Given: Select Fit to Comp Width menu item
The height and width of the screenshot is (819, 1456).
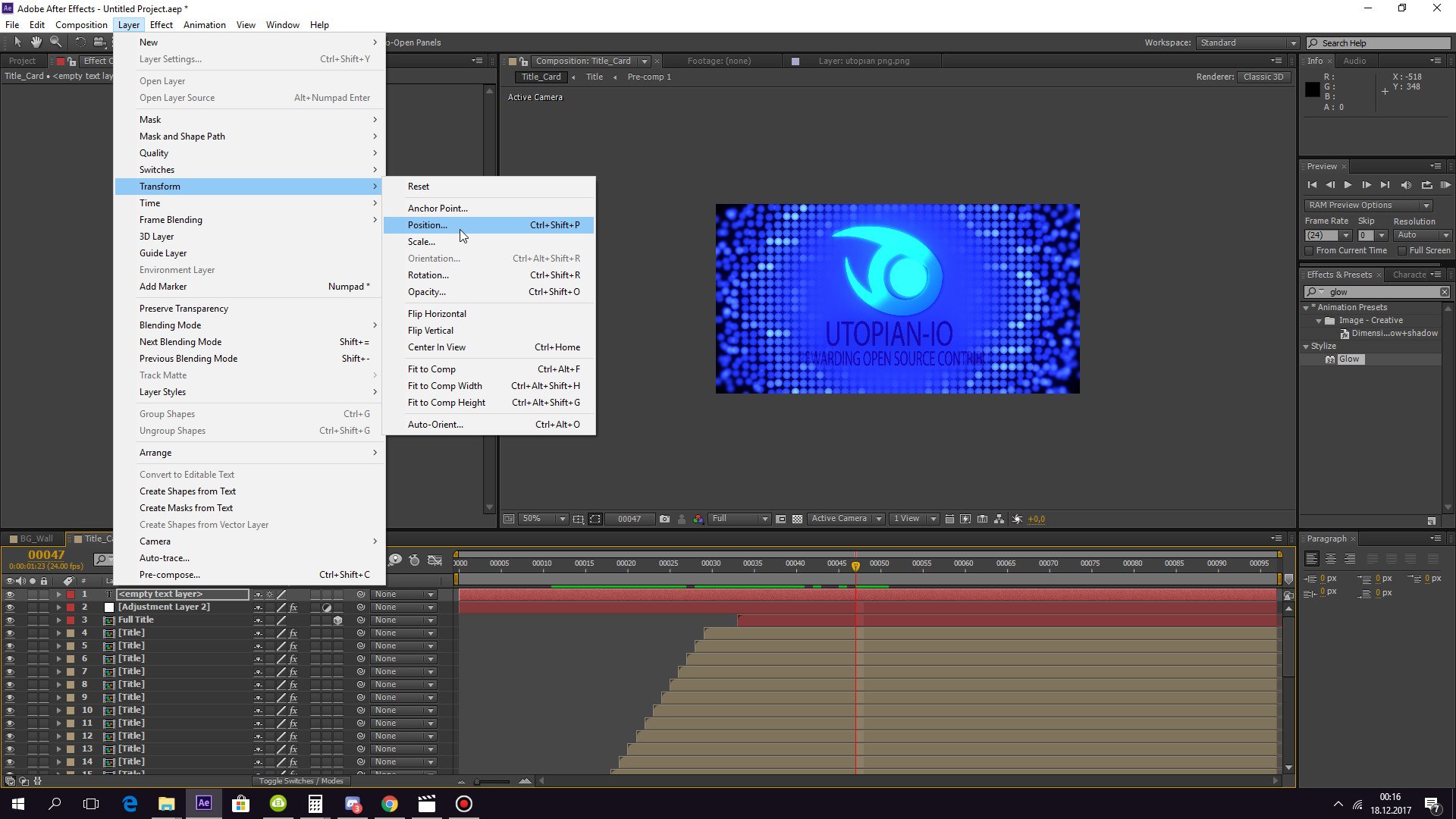Looking at the screenshot, I should pos(444,386).
